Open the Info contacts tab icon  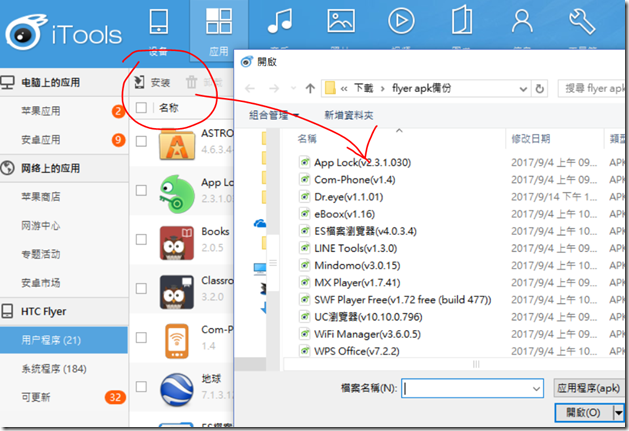[522, 21]
